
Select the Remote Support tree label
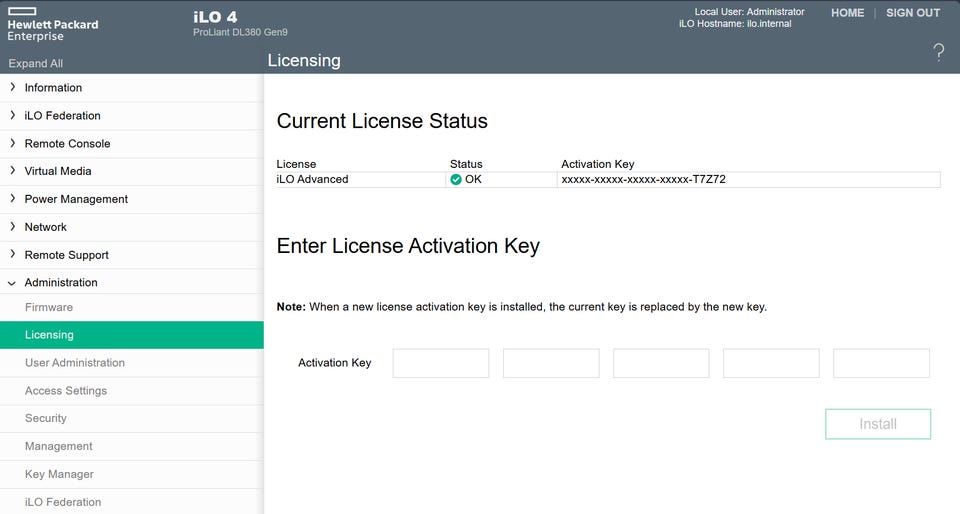pyautogui.click(x=66, y=255)
